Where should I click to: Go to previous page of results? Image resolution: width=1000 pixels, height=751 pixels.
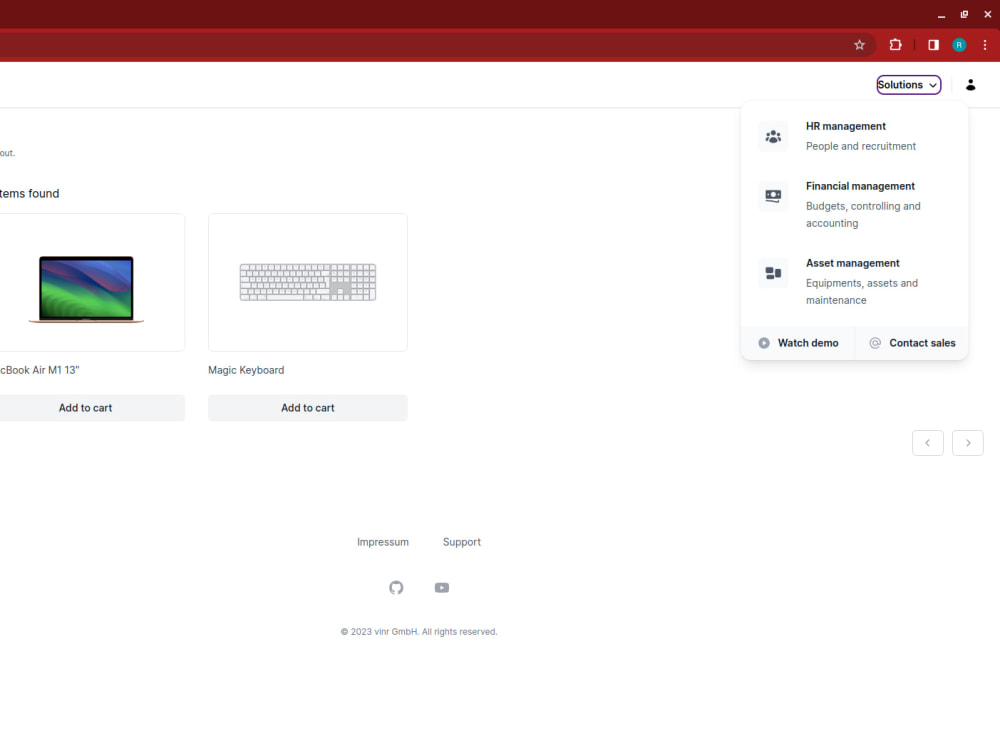pos(927,443)
